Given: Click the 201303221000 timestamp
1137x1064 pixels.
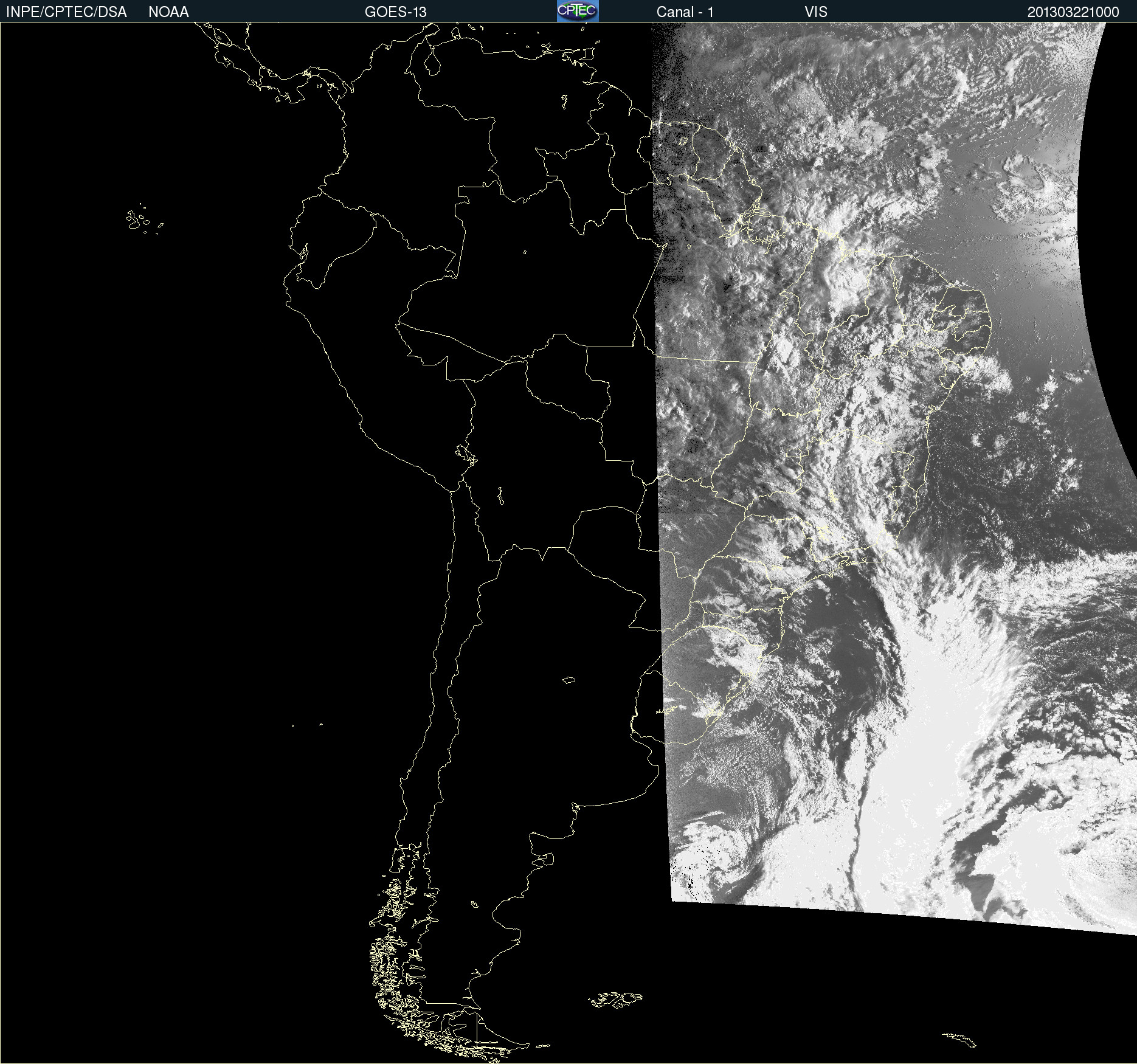Looking at the screenshot, I should tap(1073, 12).
